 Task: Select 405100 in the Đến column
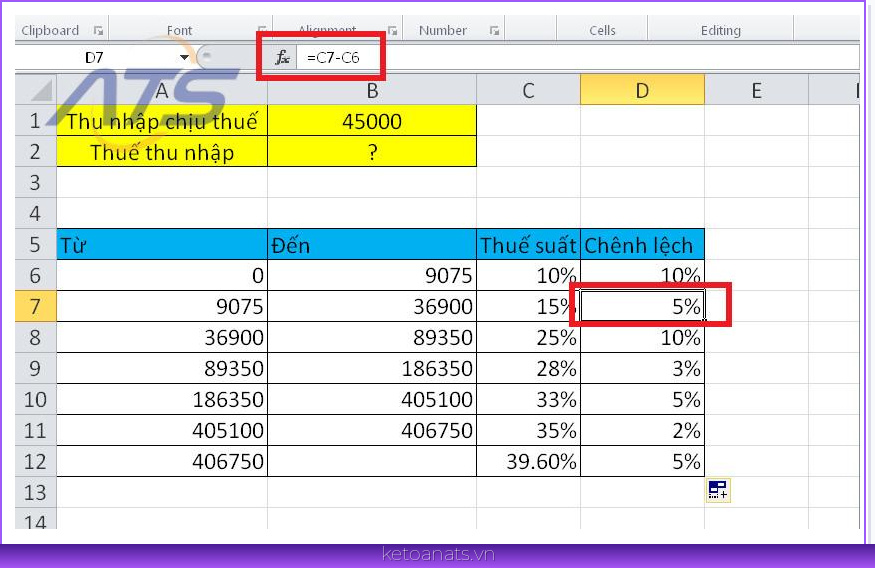tap(372, 399)
